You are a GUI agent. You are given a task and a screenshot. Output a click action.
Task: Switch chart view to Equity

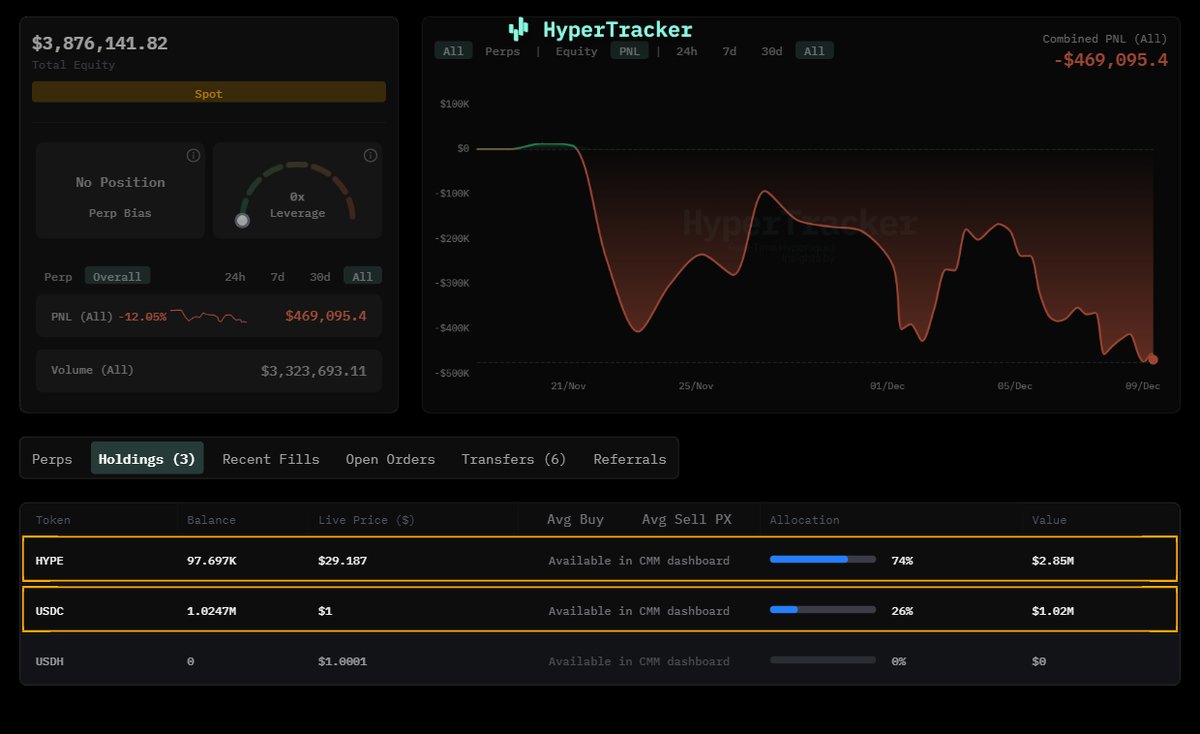coord(576,50)
